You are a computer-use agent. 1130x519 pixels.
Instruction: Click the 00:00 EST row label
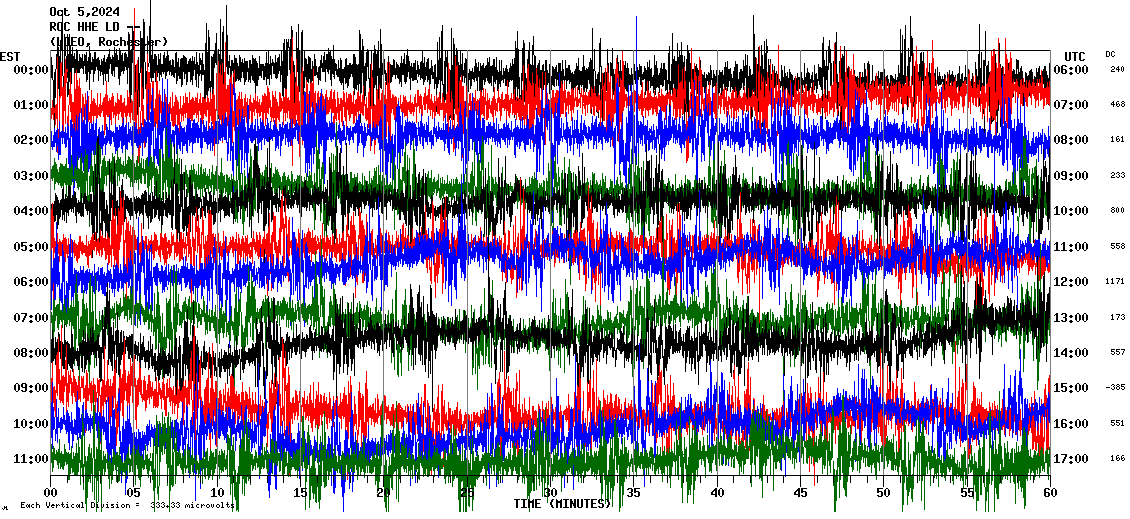click(32, 70)
